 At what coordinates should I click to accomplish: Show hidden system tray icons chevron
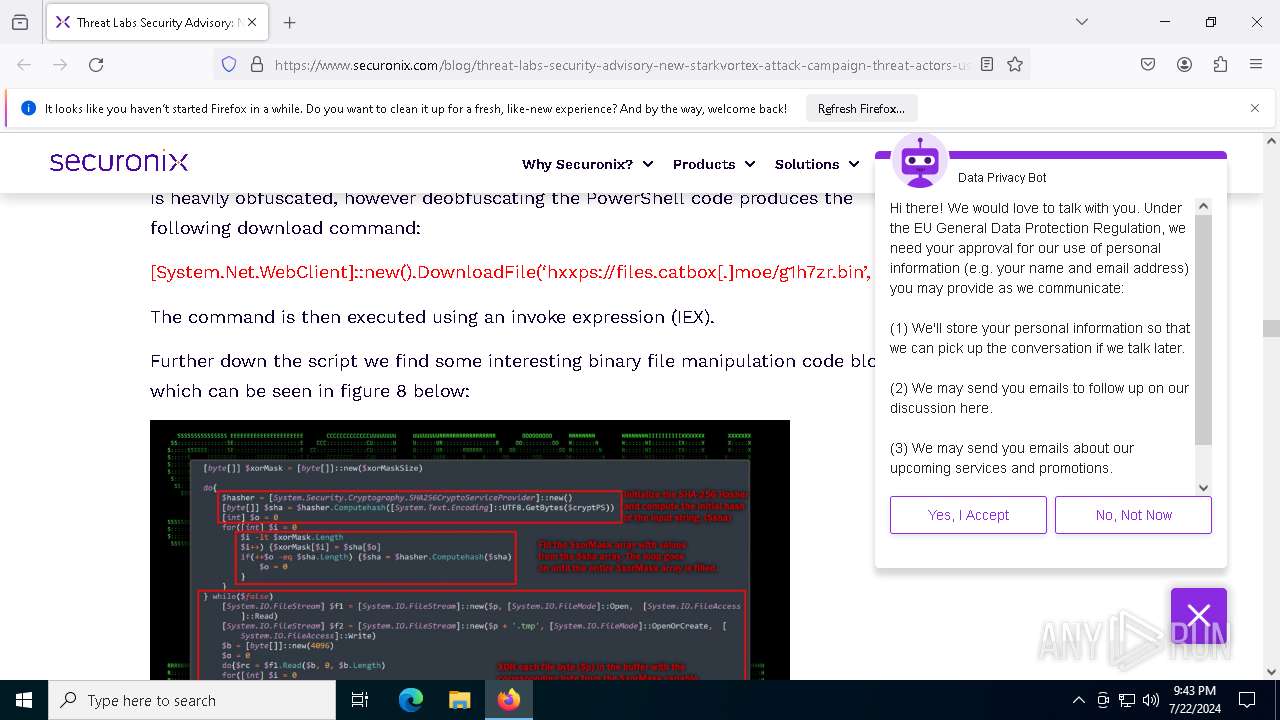pos(1078,700)
